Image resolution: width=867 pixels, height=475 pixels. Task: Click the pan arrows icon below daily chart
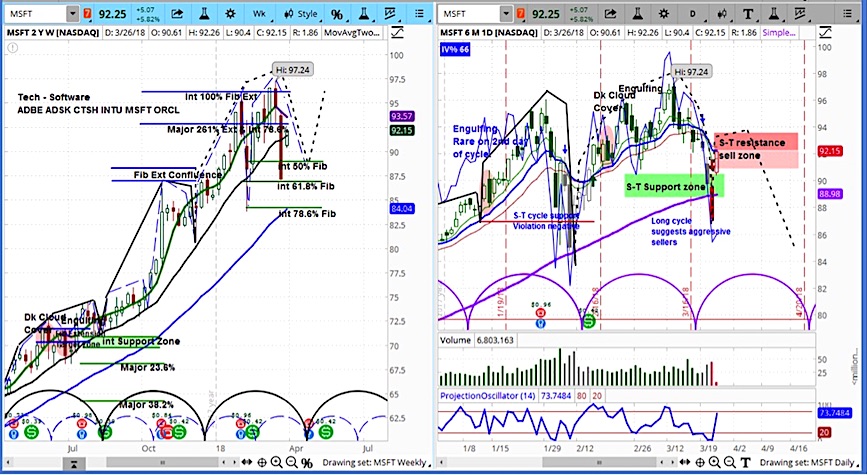[x=687, y=463]
